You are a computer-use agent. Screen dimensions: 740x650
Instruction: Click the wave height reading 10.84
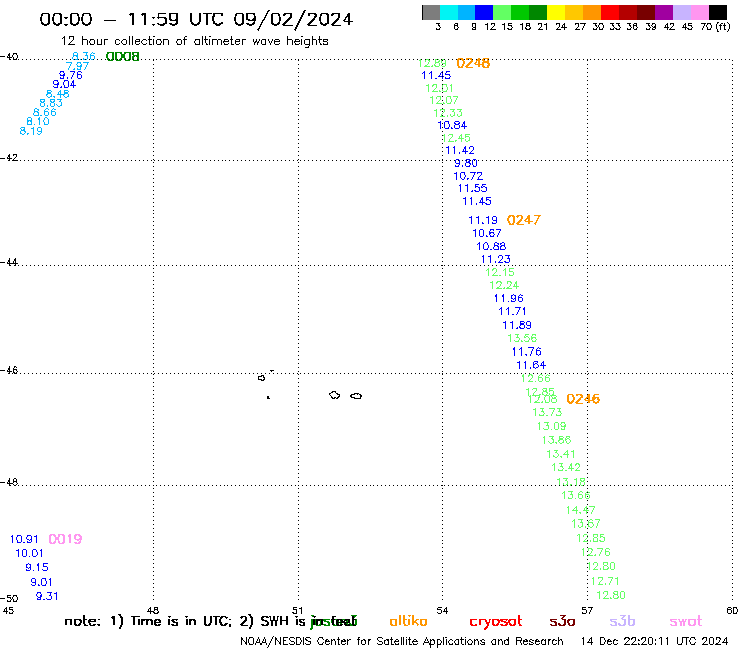[x=452, y=125]
